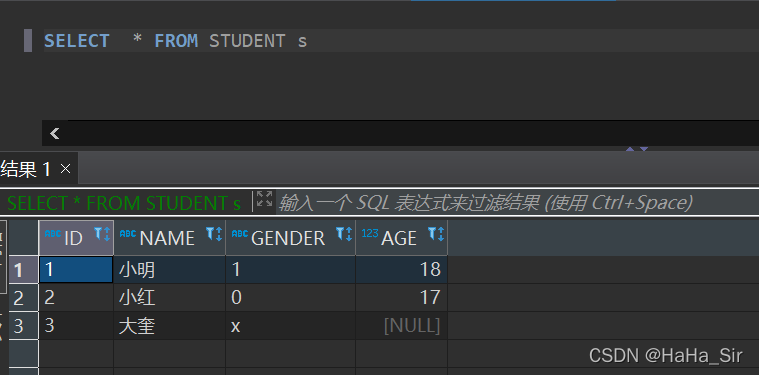Image resolution: width=759 pixels, height=375 pixels.
Task: Click the AGE cell with value 17
Action: [x=401, y=298]
